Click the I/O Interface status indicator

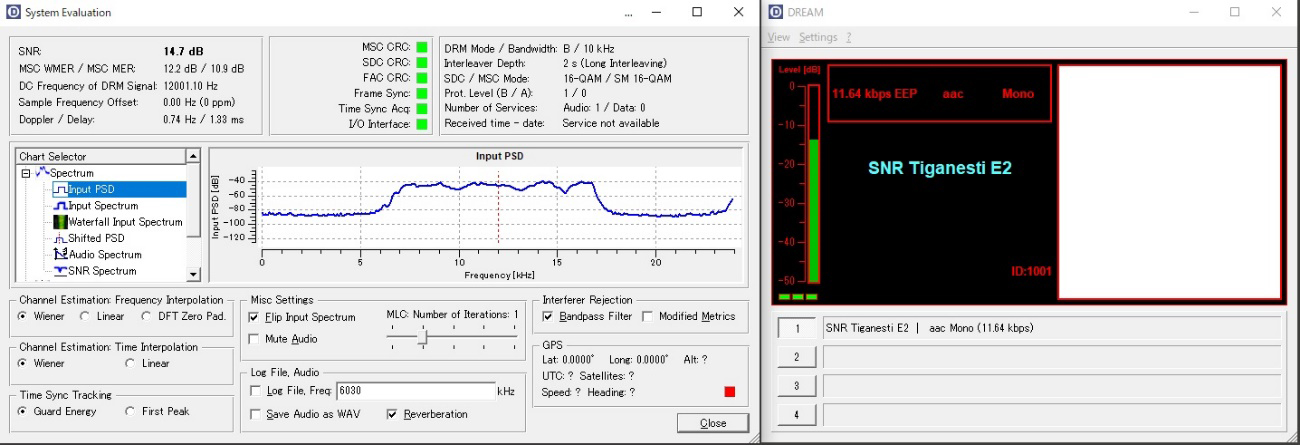coord(422,124)
